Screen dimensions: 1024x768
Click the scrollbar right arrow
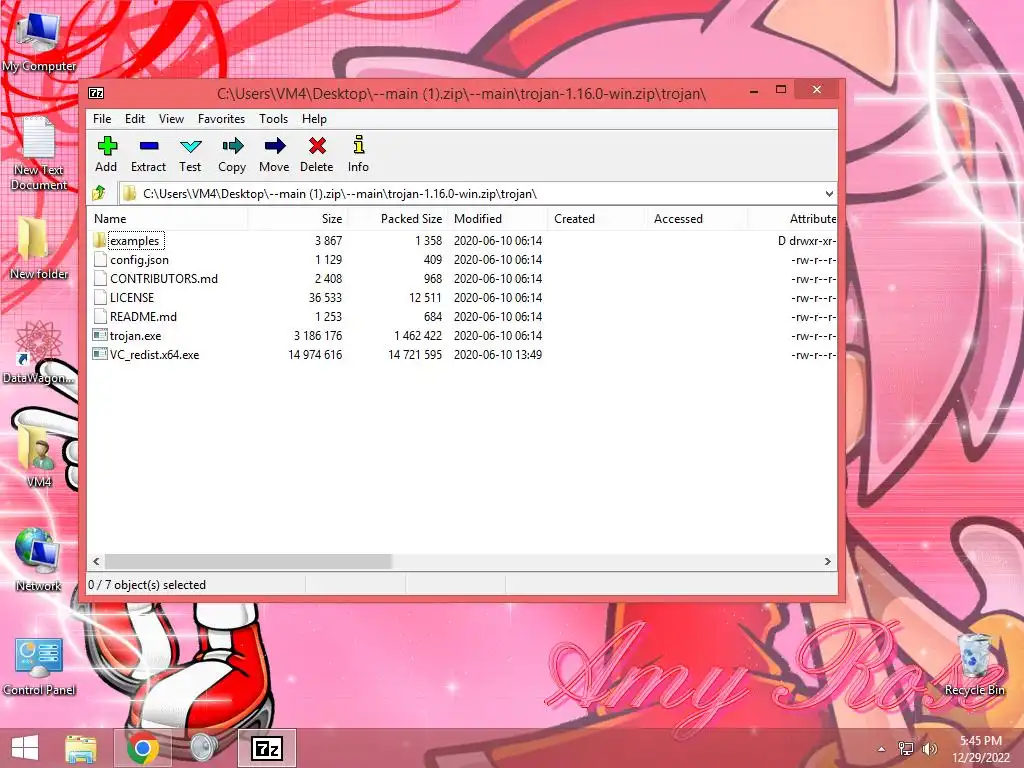828,561
